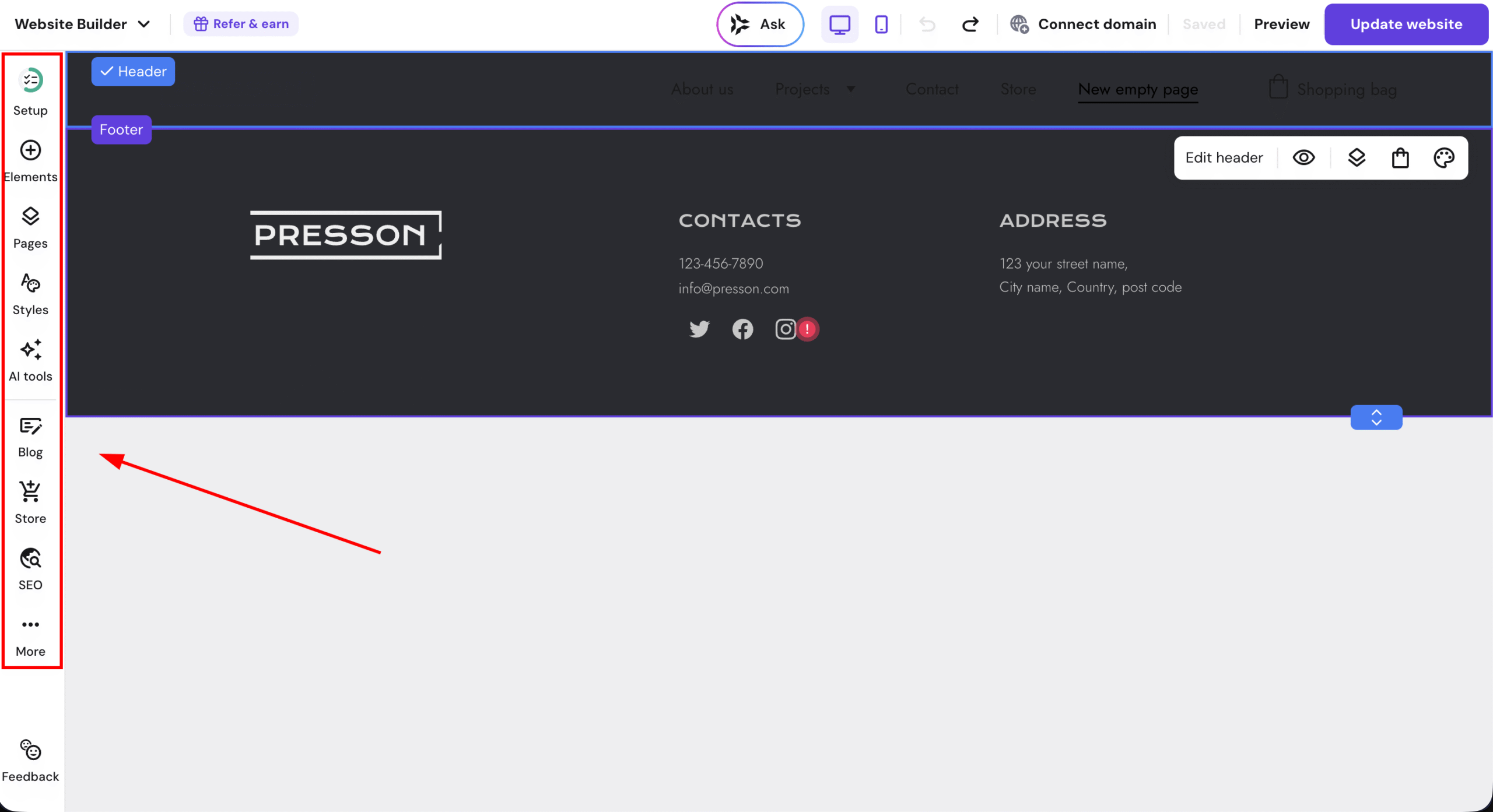Open the Elements panel

[x=30, y=160]
